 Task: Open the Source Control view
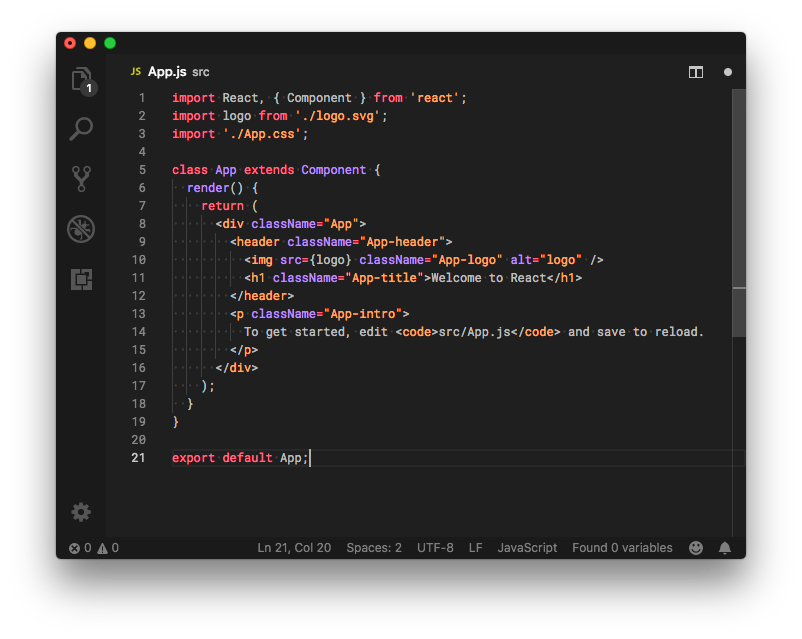[81, 179]
